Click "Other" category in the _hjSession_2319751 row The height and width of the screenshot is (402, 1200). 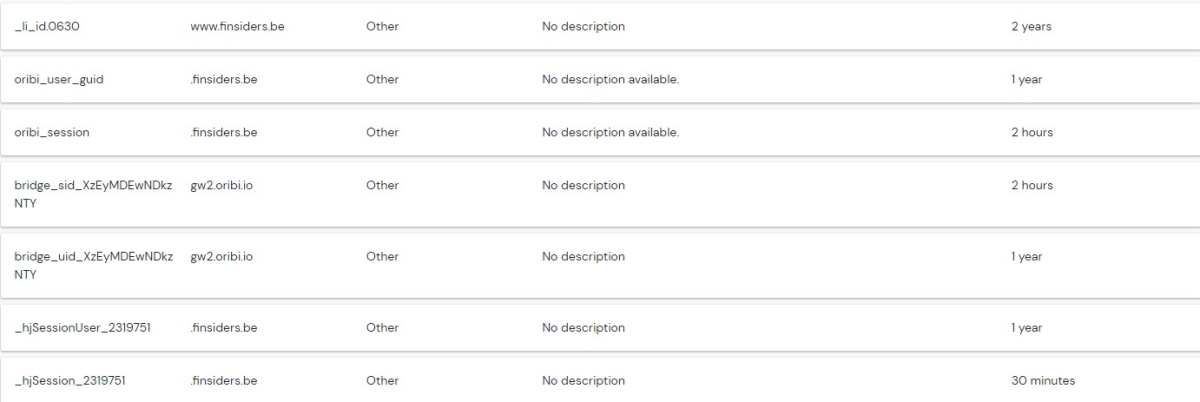382,381
